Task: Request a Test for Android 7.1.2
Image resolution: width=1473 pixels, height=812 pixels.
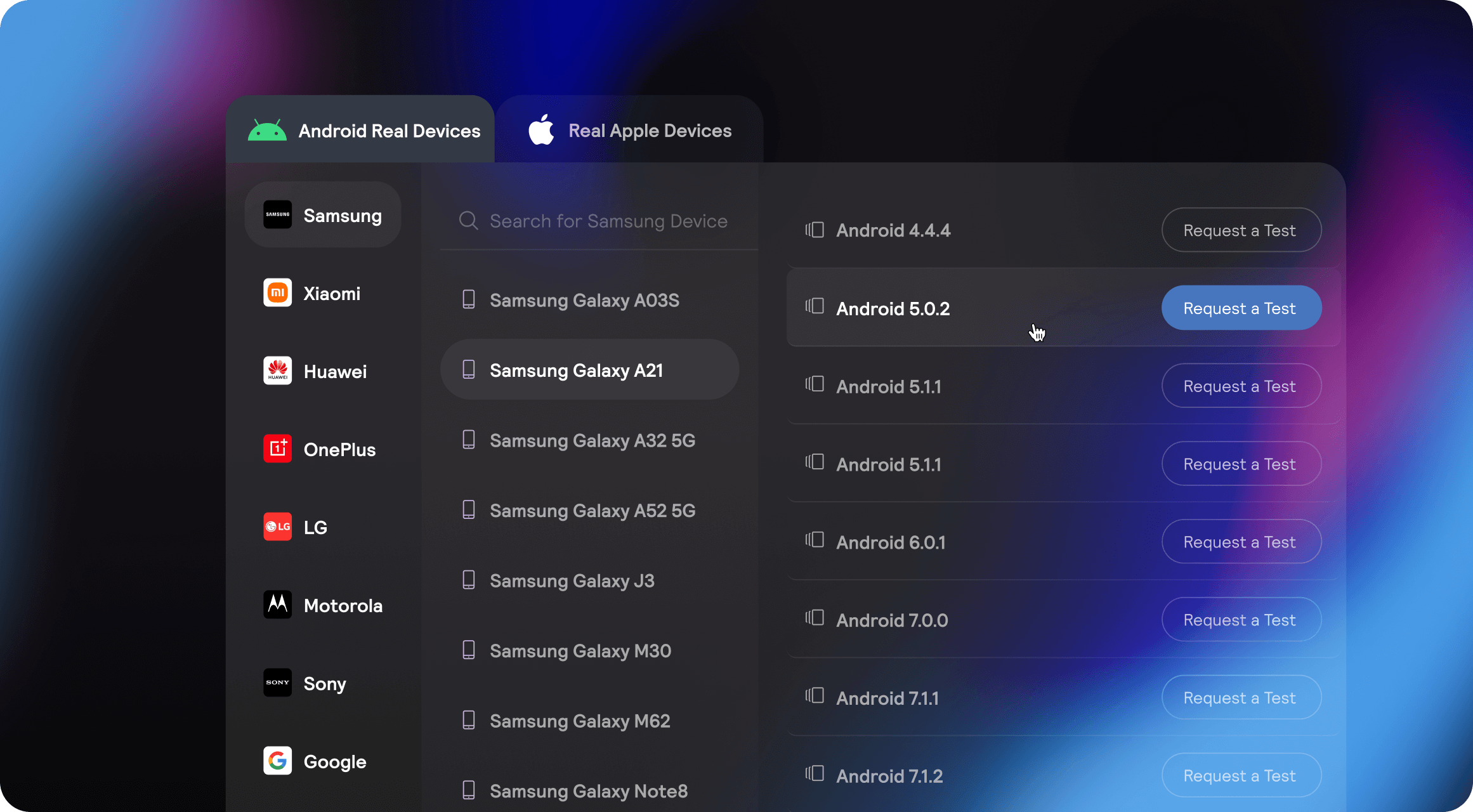Action: coord(1241,775)
